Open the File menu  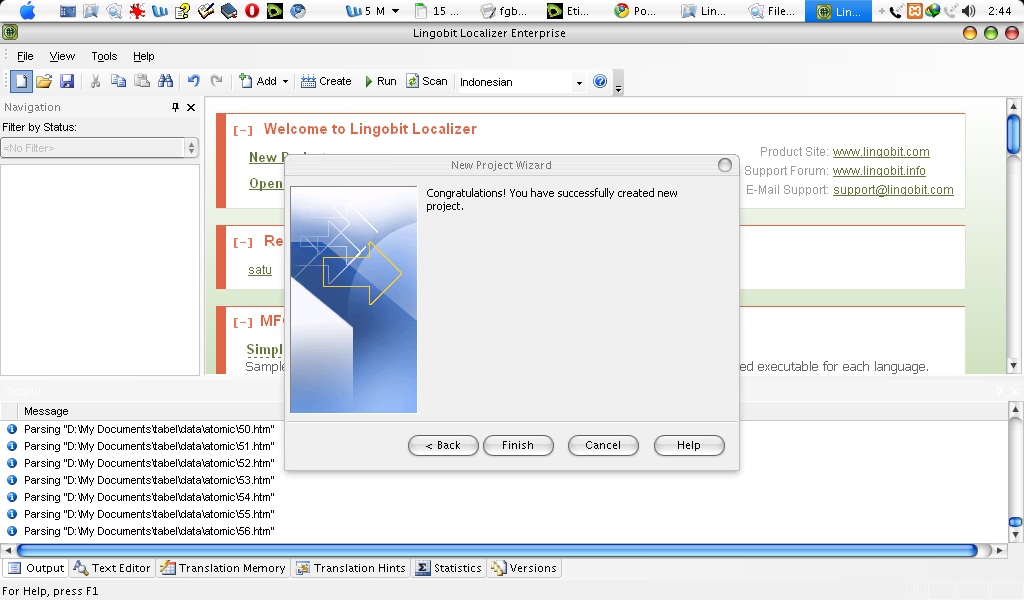point(25,56)
